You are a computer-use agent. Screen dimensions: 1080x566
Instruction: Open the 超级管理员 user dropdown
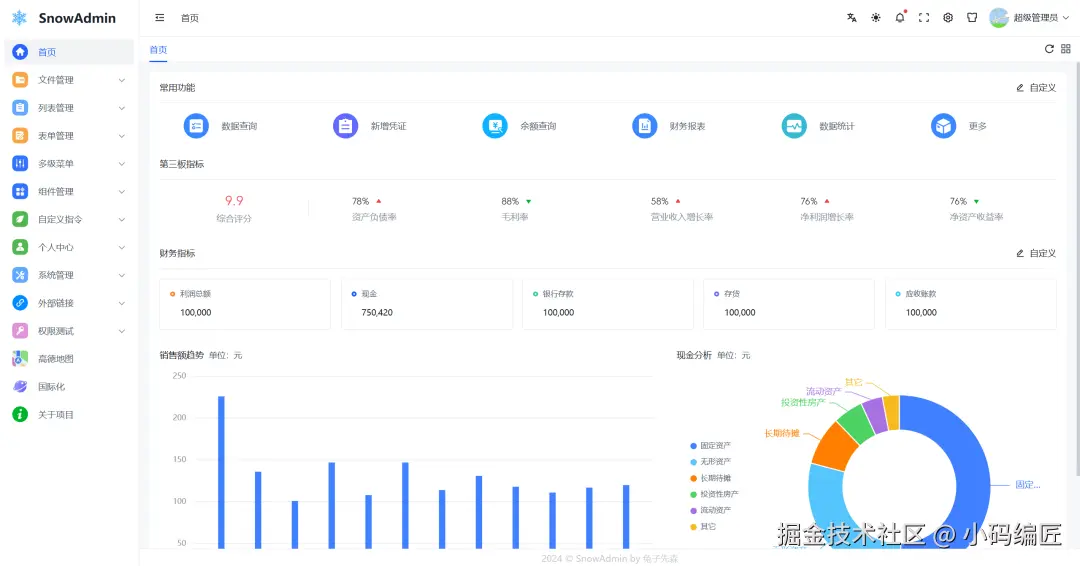1029,18
